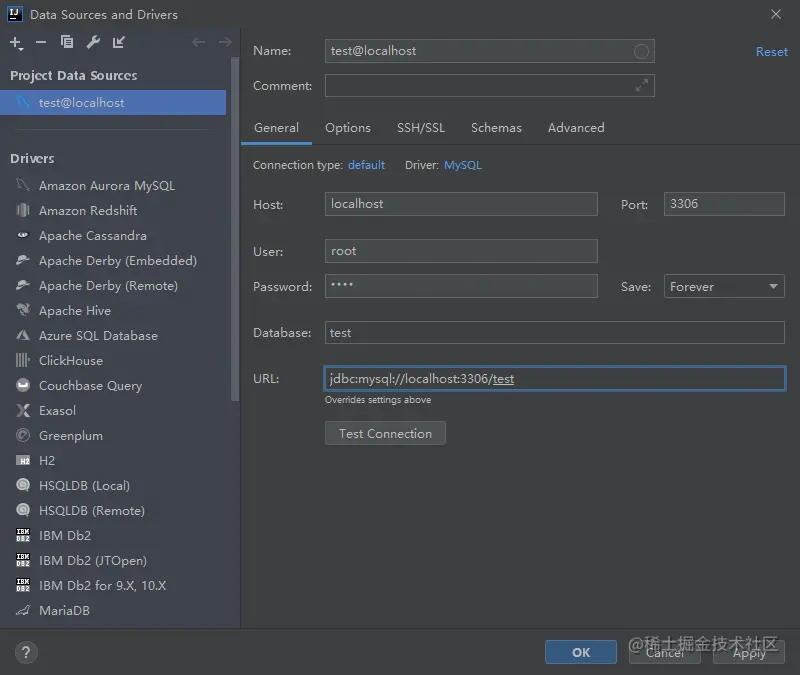Image resolution: width=800 pixels, height=675 pixels.
Task: Open help with the question mark button
Action: click(x=26, y=653)
